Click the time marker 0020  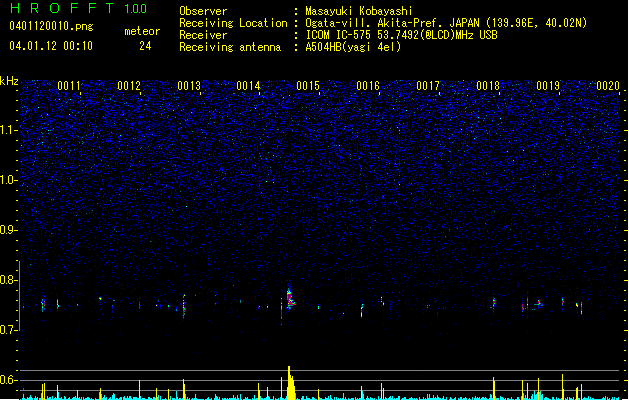[608, 86]
